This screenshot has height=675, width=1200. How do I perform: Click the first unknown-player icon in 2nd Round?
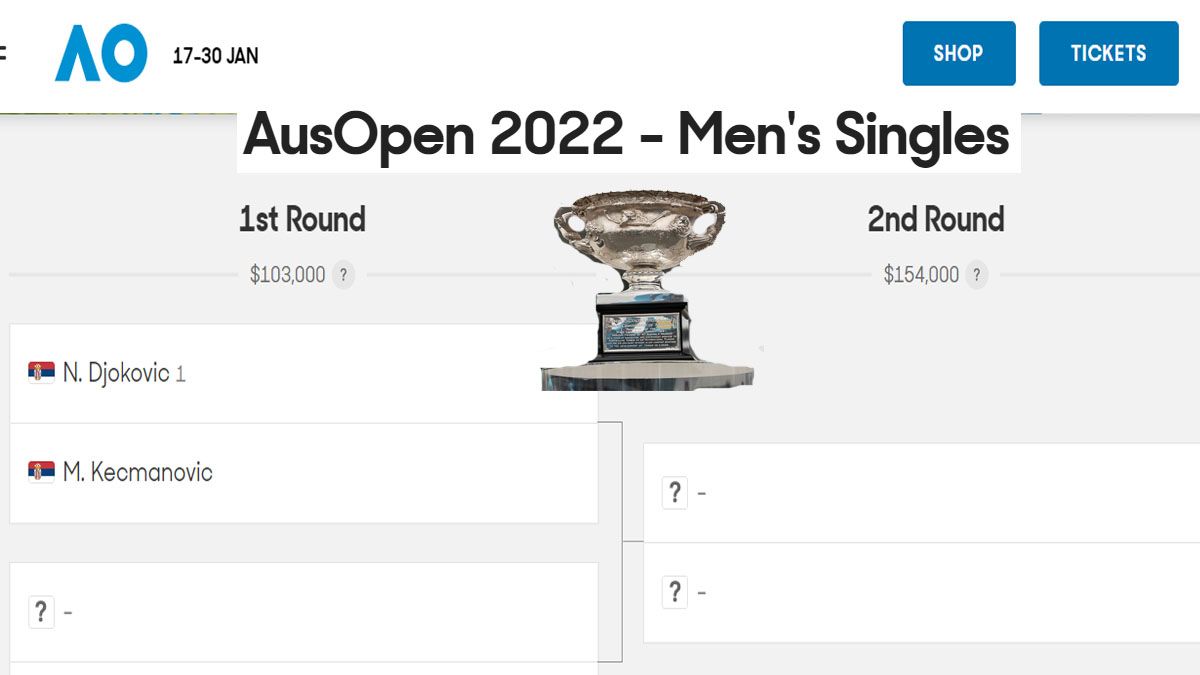(x=675, y=492)
